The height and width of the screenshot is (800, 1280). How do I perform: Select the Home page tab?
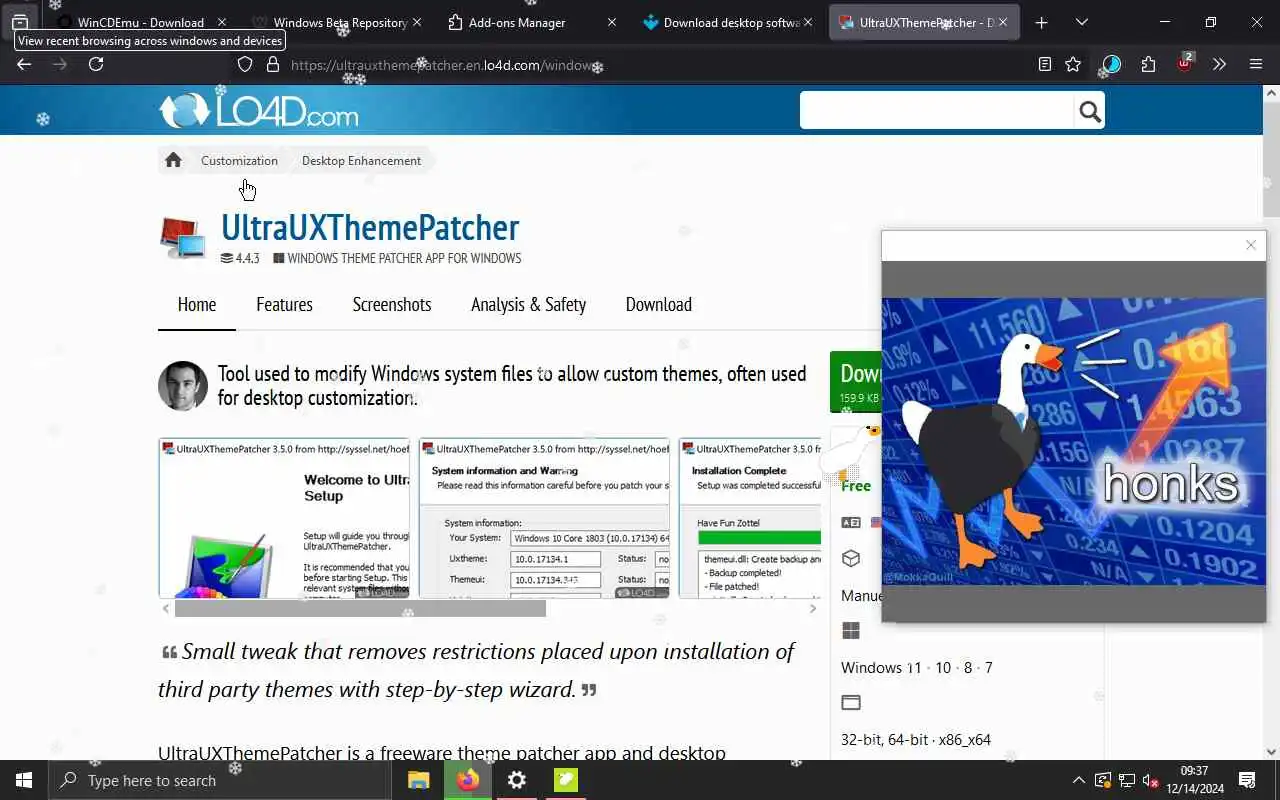point(197,304)
